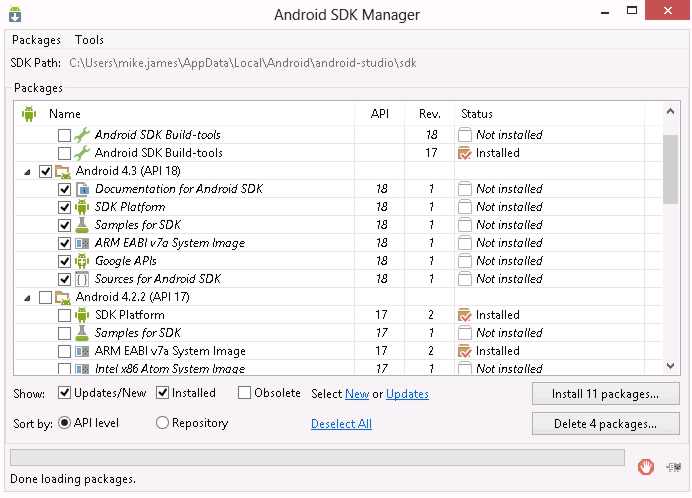Click the Android robot icon in Name header
This screenshot has width=692, height=498.
coord(29,114)
